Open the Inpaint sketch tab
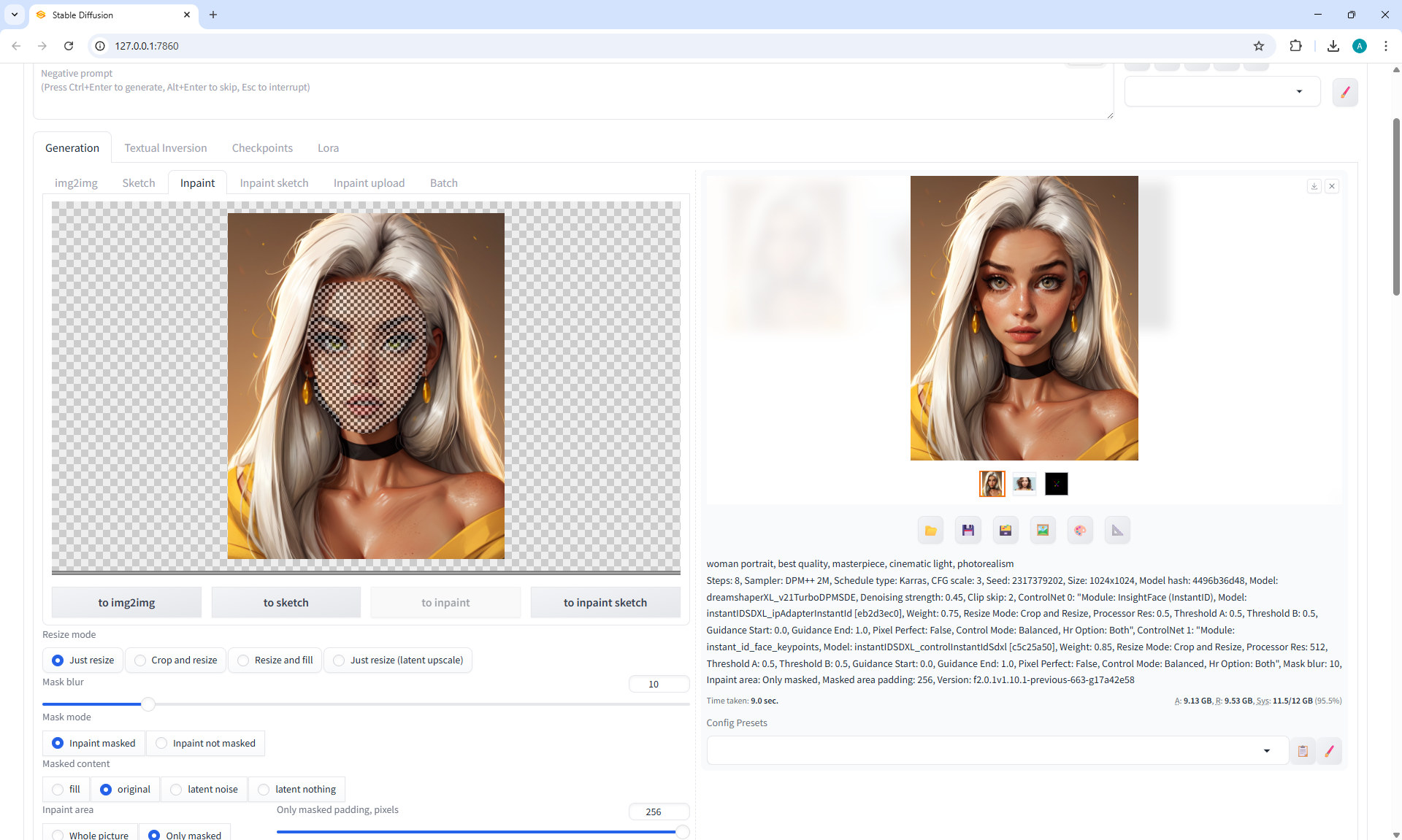 point(274,183)
